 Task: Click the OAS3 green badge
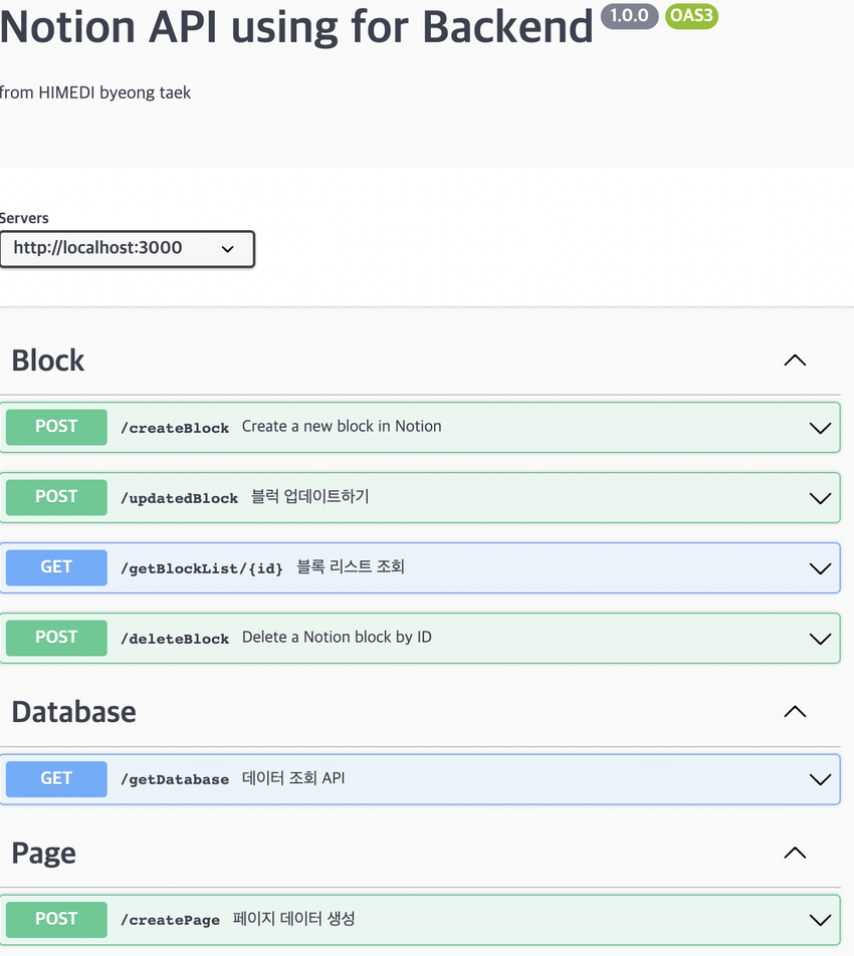[x=691, y=15]
